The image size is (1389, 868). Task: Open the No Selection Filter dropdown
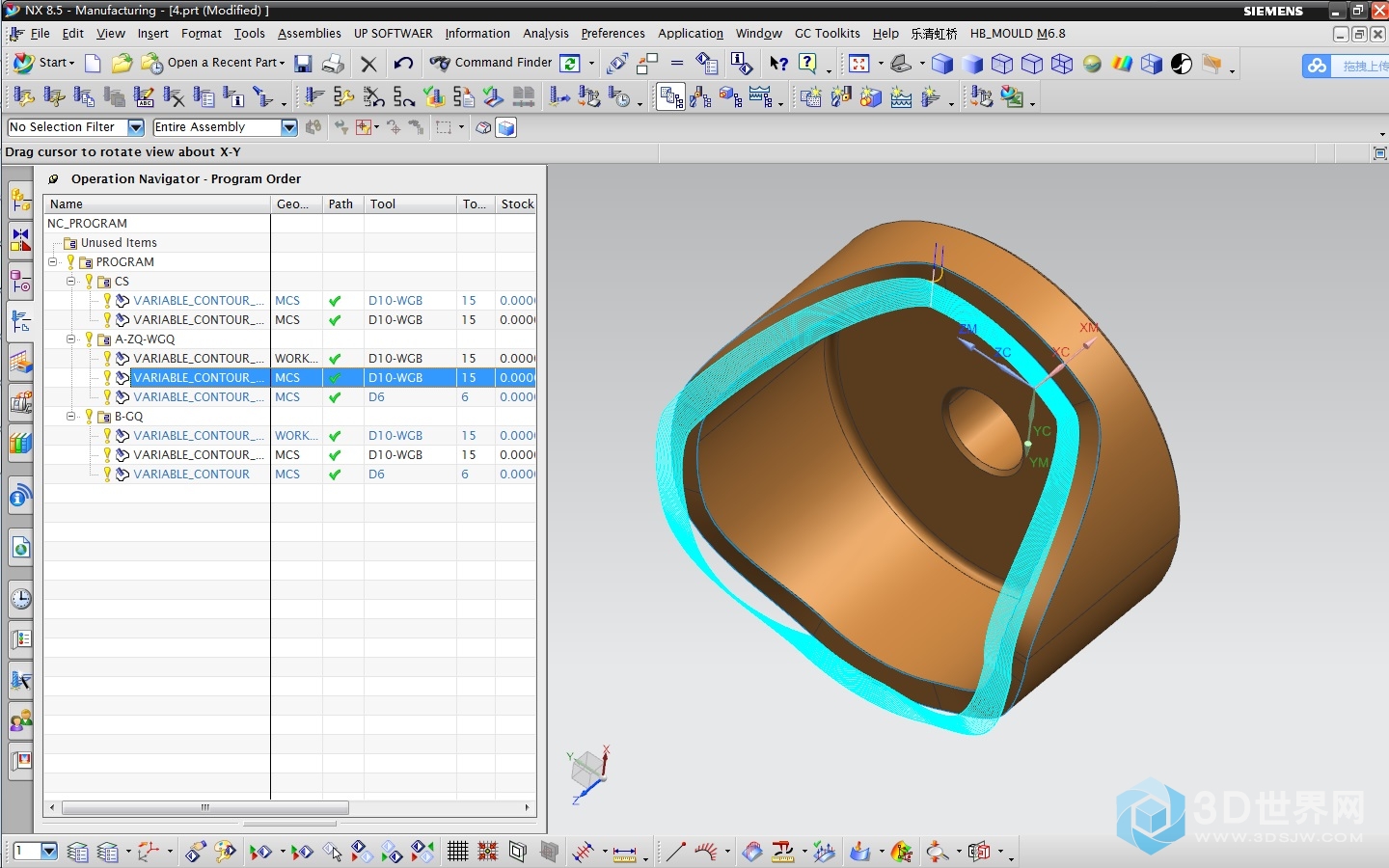click(136, 127)
